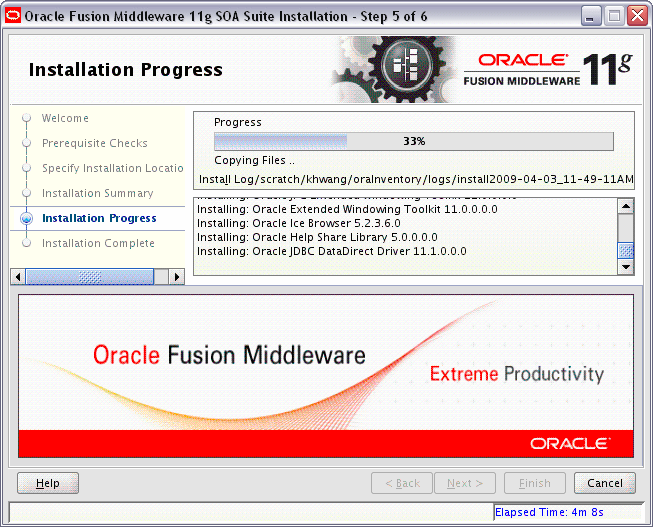The width and height of the screenshot is (653, 527).
Task: Click the Oracle icon in the title bar
Action: pos(13,16)
